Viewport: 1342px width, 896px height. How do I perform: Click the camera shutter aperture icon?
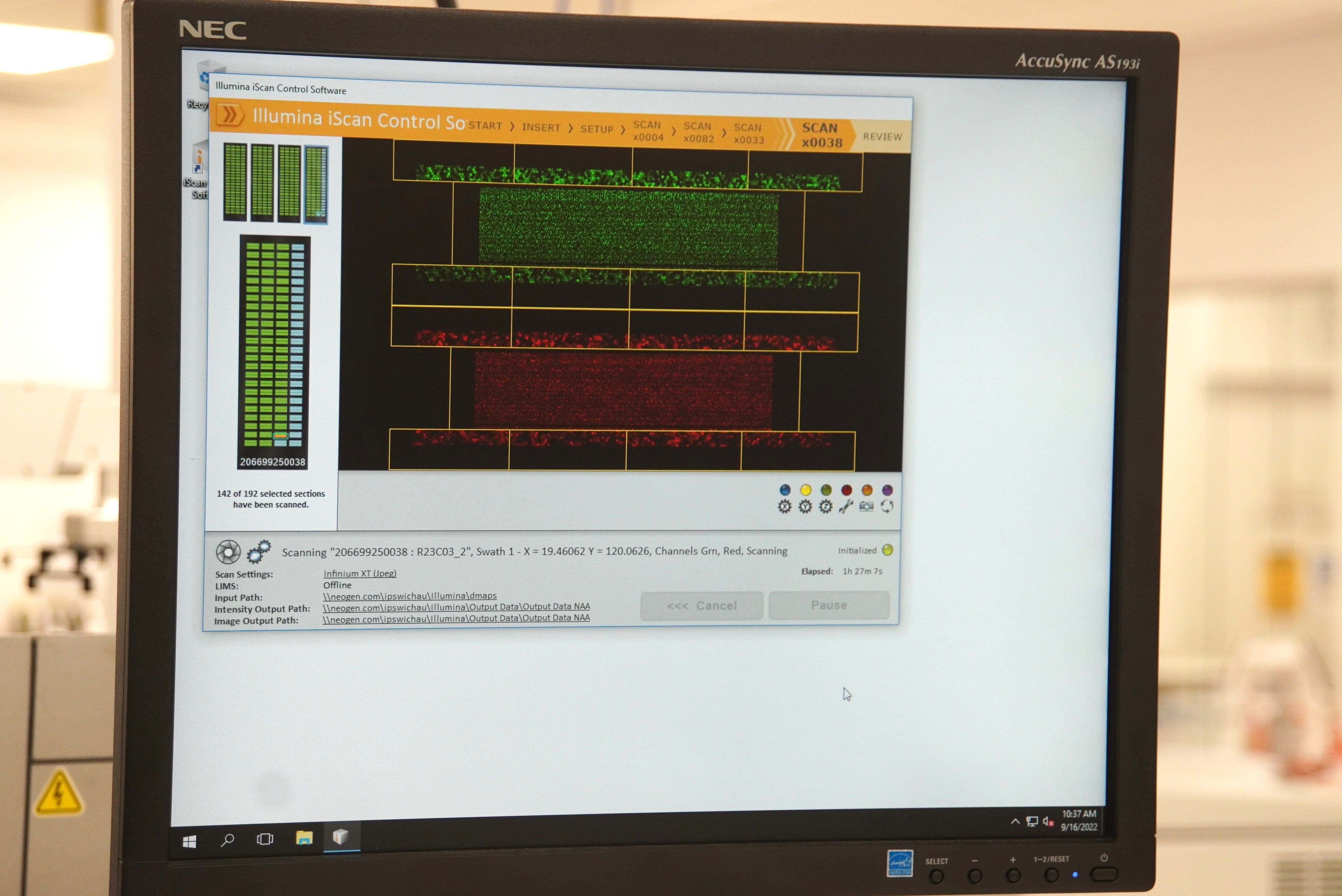[228, 552]
